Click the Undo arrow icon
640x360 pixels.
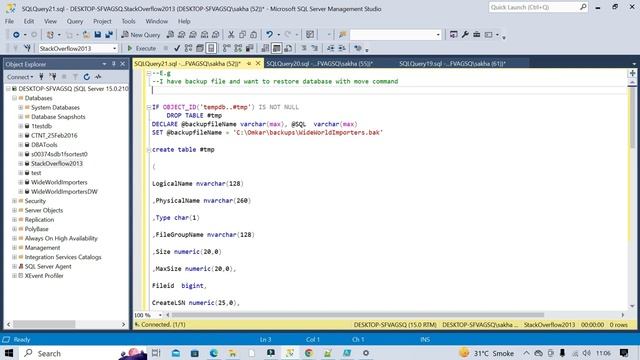(269, 35)
